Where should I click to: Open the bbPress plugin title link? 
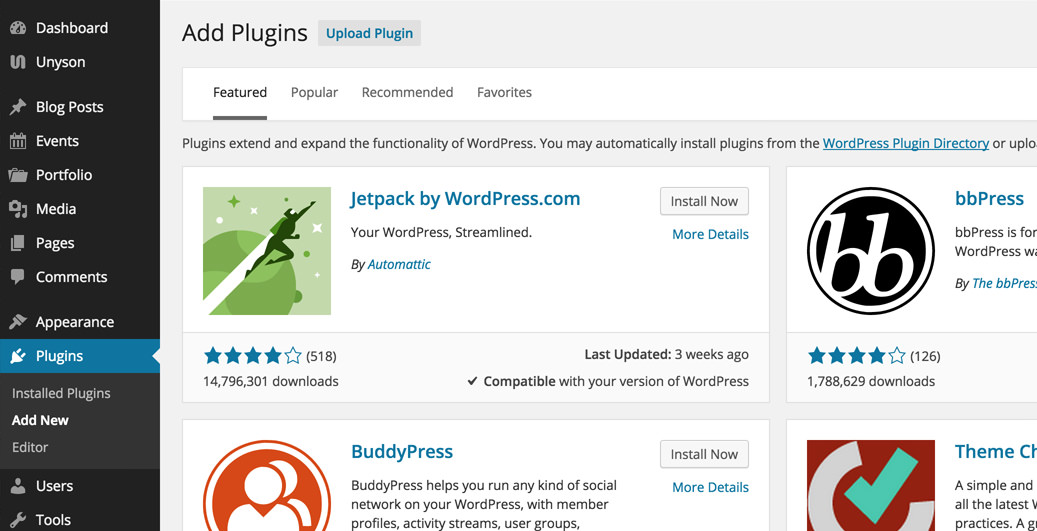coord(989,198)
